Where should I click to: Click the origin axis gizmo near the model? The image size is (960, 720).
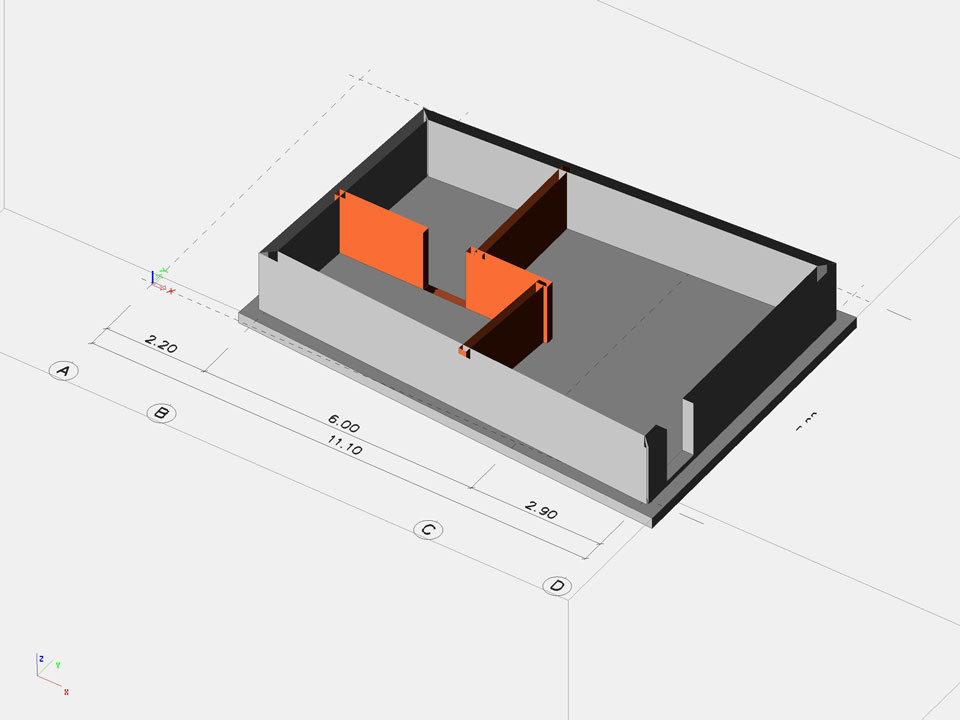click(x=158, y=280)
